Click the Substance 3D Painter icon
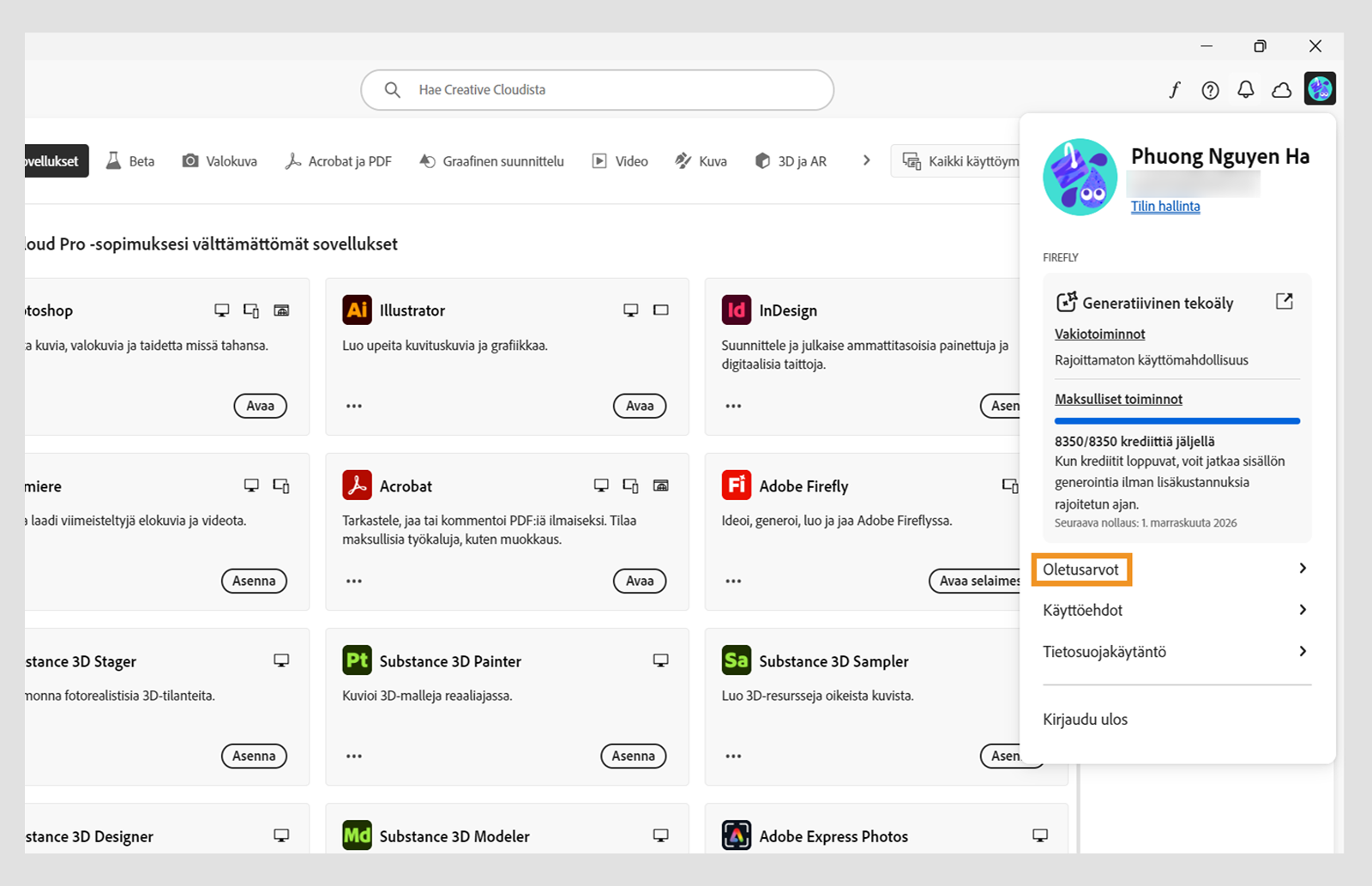 357,660
